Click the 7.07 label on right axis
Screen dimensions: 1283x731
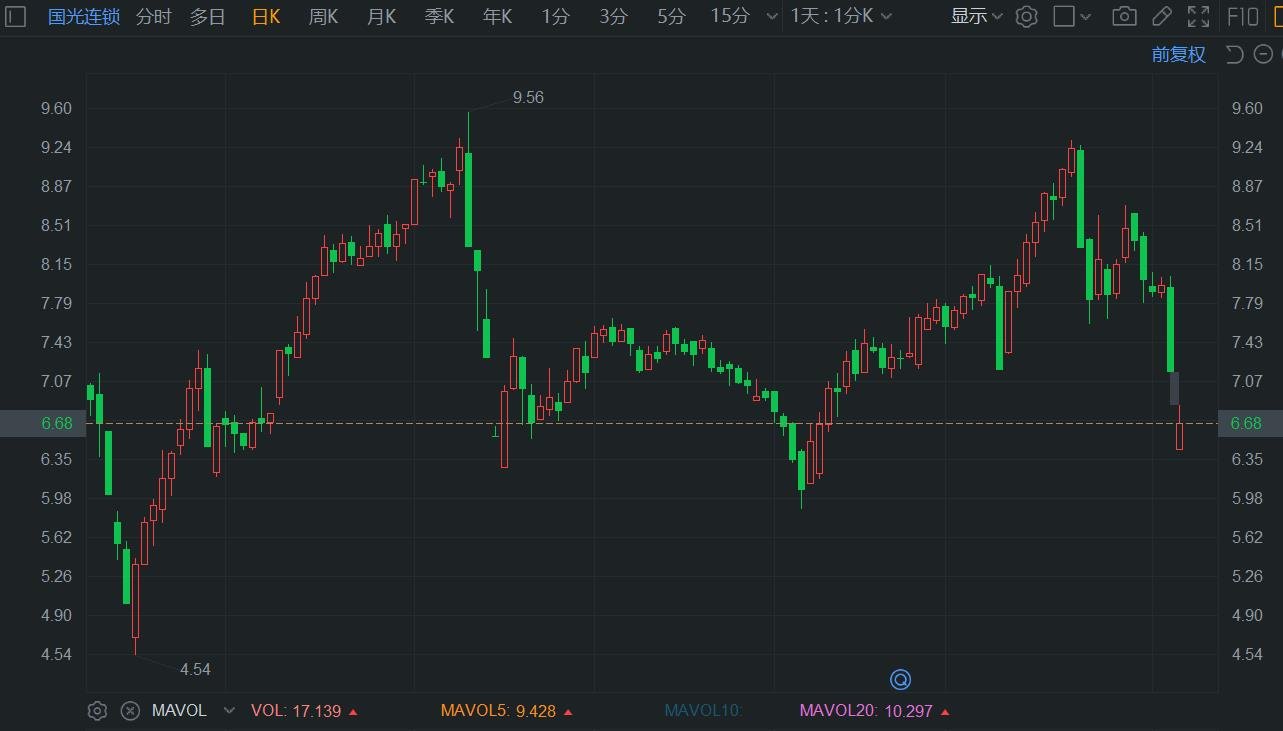[x=1246, y=381]
